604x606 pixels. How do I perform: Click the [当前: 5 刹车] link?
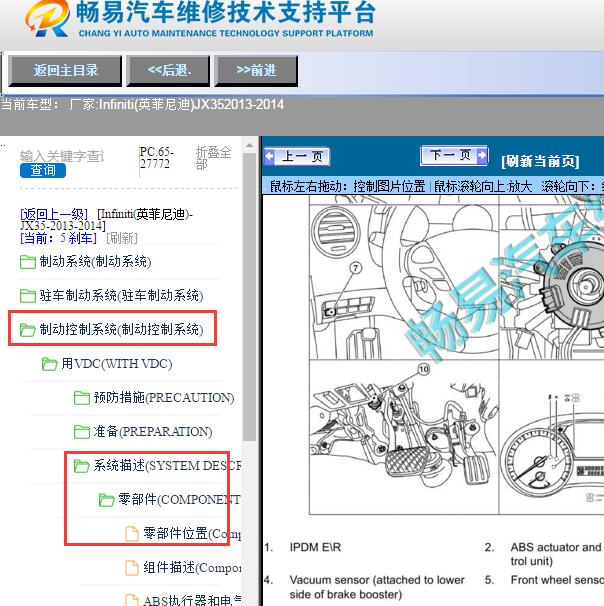click(x=58, y=238)
